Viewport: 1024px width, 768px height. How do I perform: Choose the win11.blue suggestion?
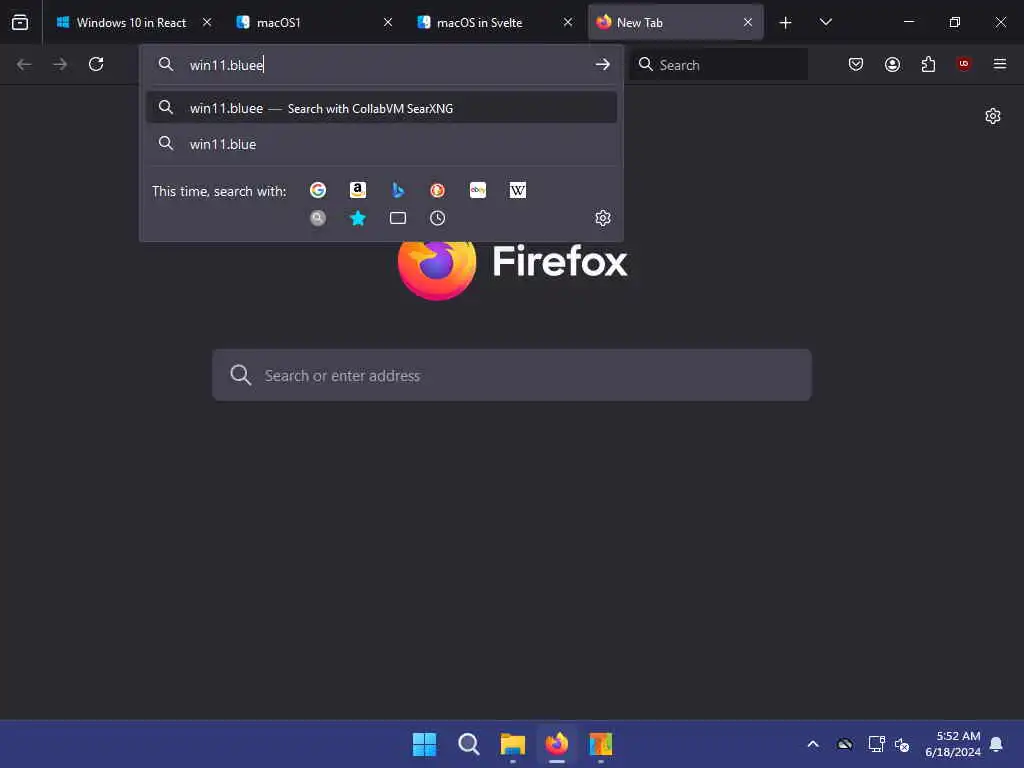[382, 144]
